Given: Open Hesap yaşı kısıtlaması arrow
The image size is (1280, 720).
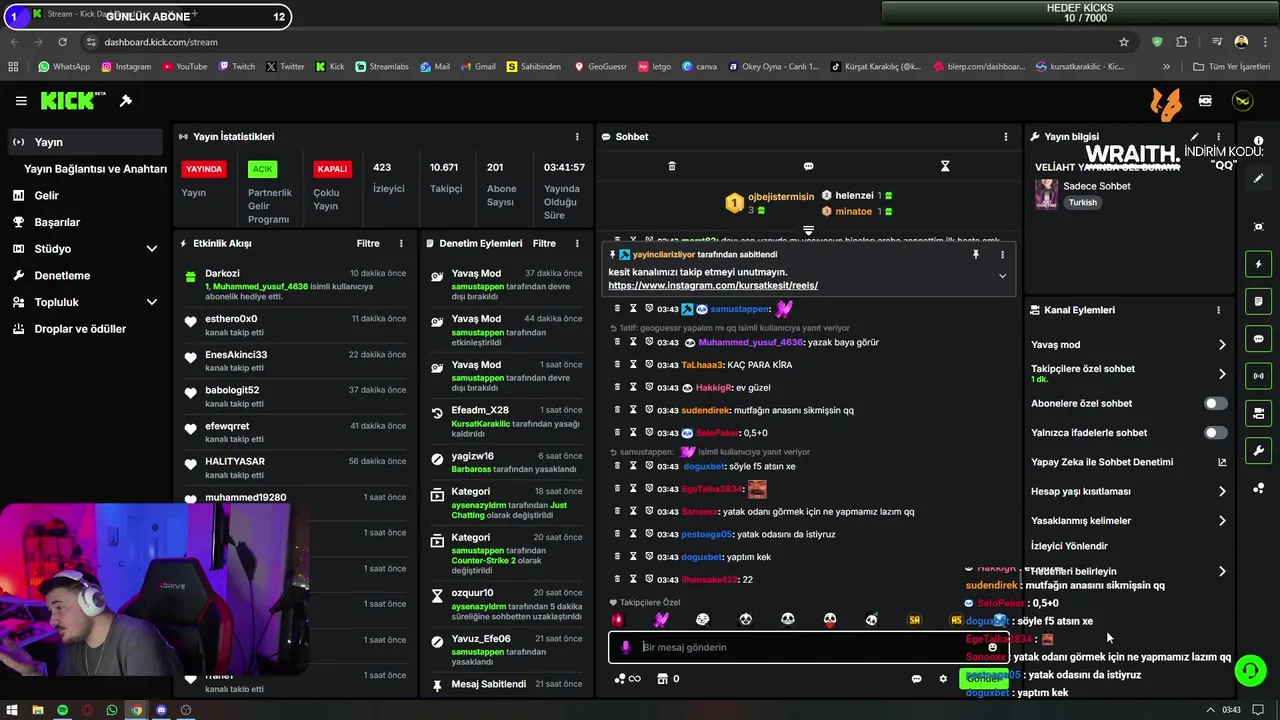Looking at the screenshot, I should pos(1222,492).
